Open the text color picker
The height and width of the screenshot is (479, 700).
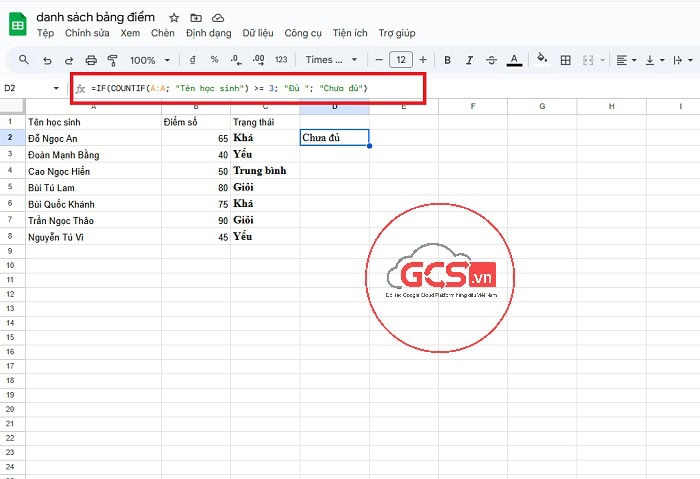click(514, 60)
